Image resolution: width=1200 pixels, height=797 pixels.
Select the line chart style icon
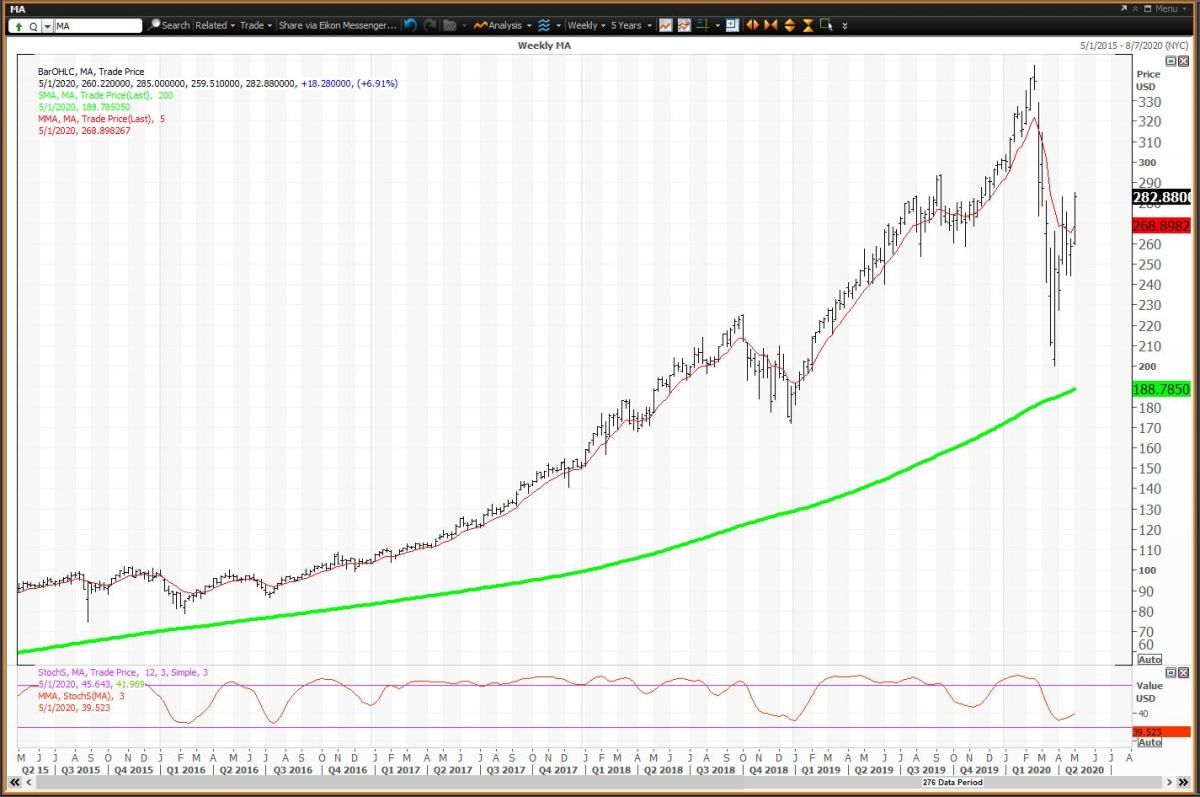[665, 26]
